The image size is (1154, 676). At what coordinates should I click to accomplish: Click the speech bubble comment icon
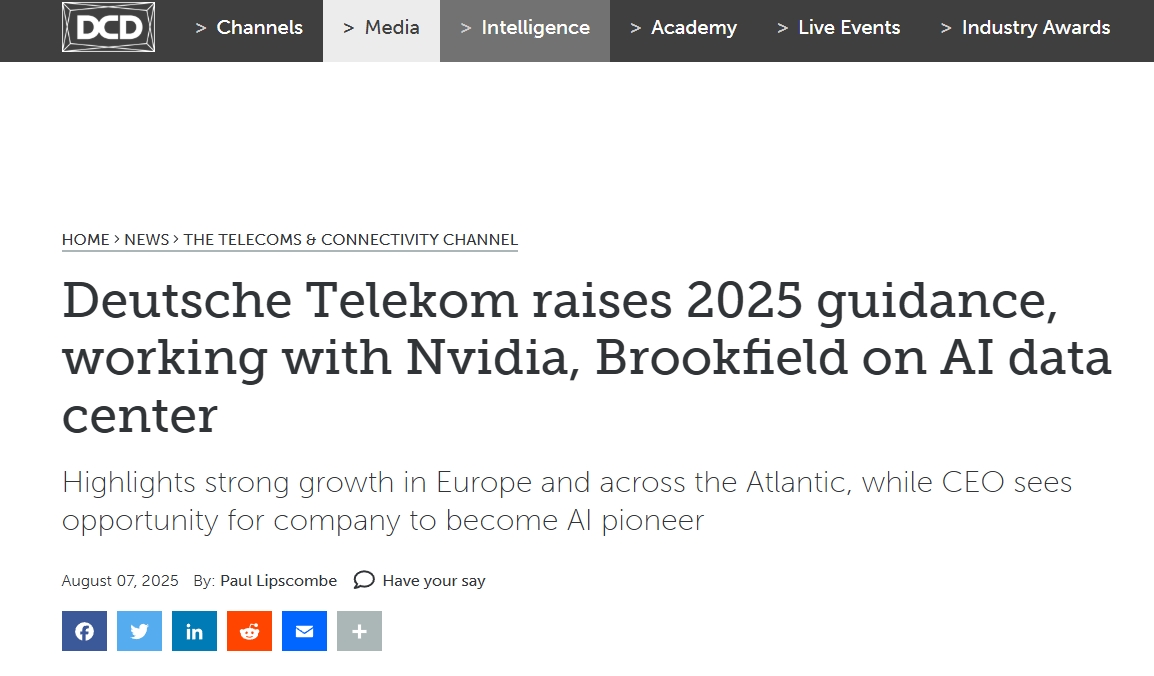click(364, 580)
